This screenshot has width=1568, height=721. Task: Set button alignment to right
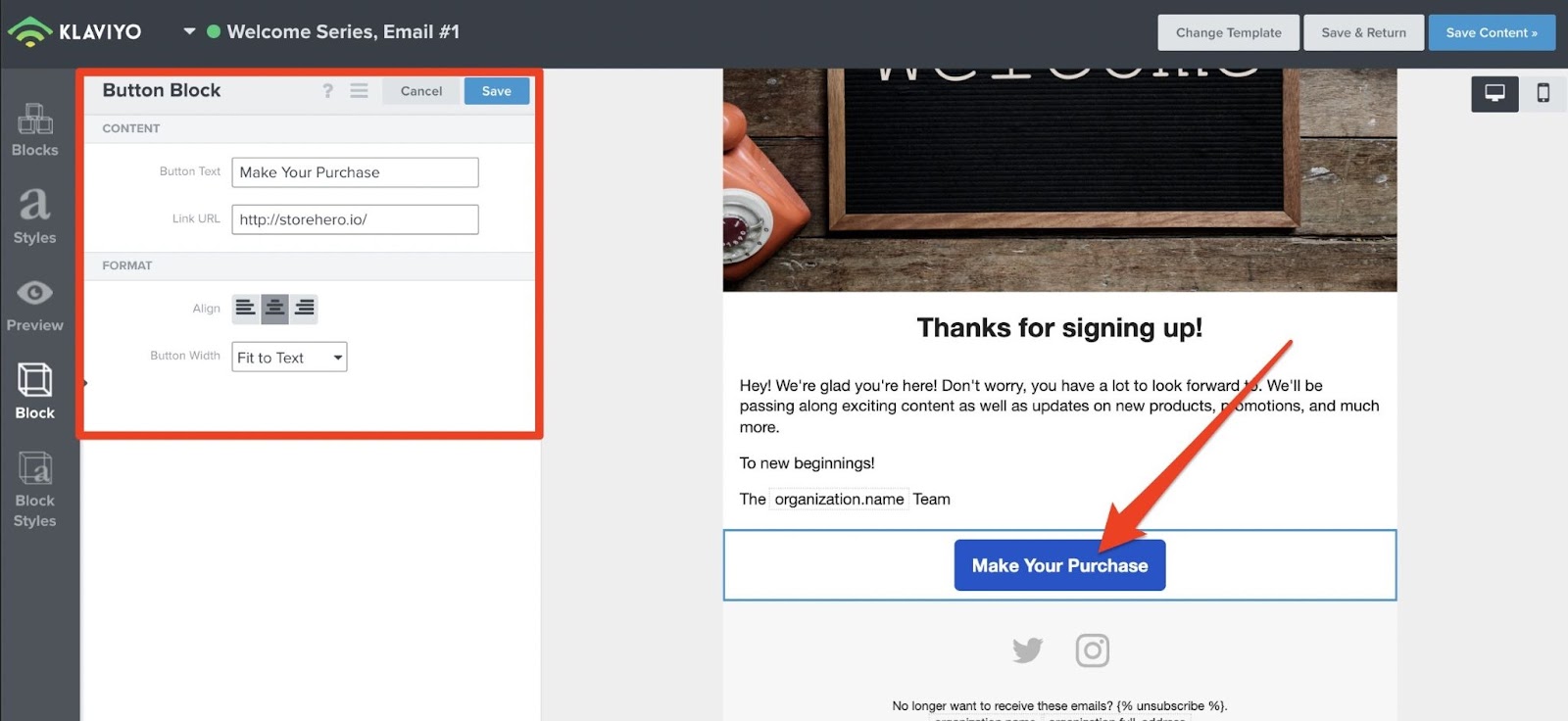click(x=304, y=309)
